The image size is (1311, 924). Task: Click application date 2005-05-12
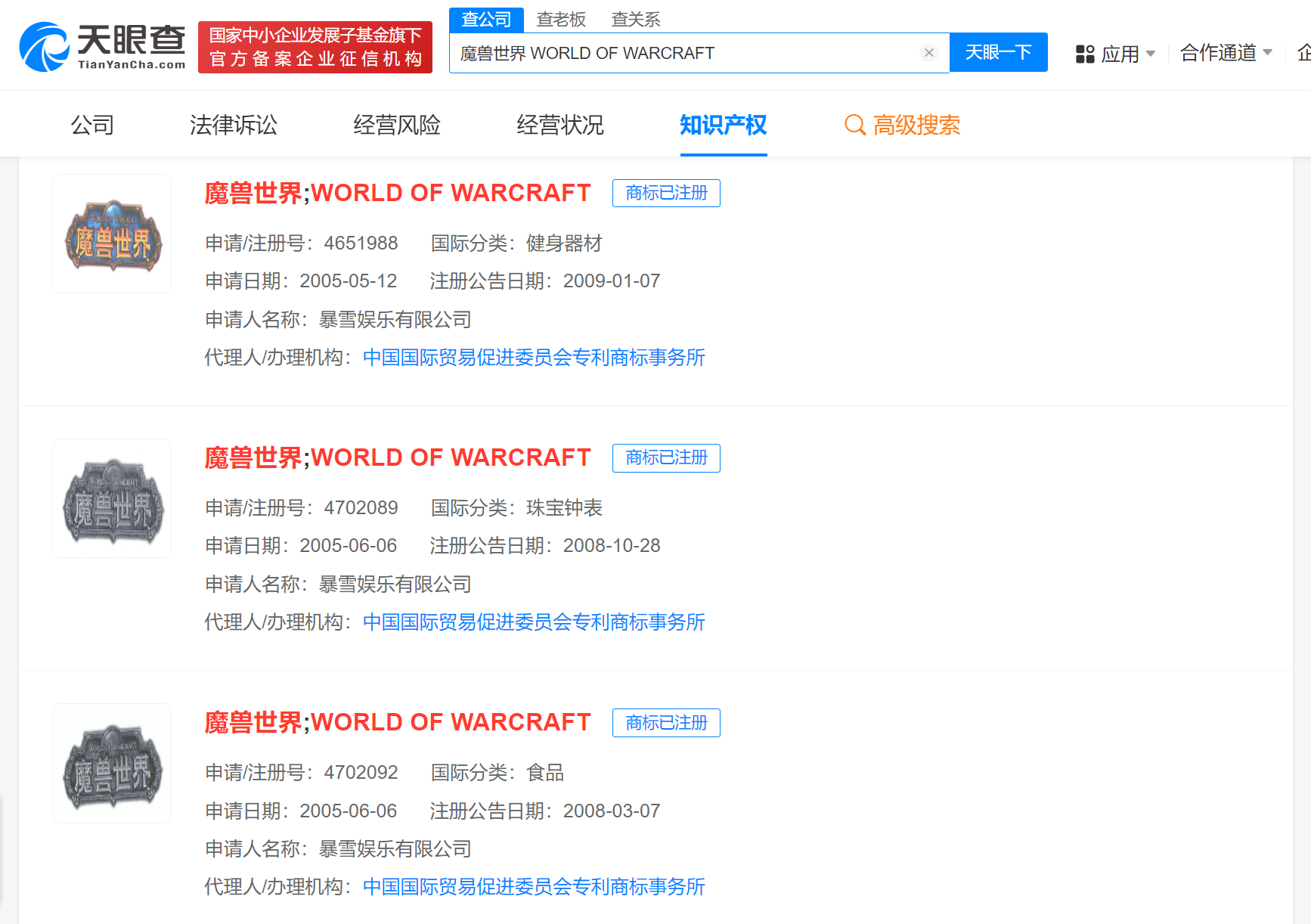(x=349, y=281)
